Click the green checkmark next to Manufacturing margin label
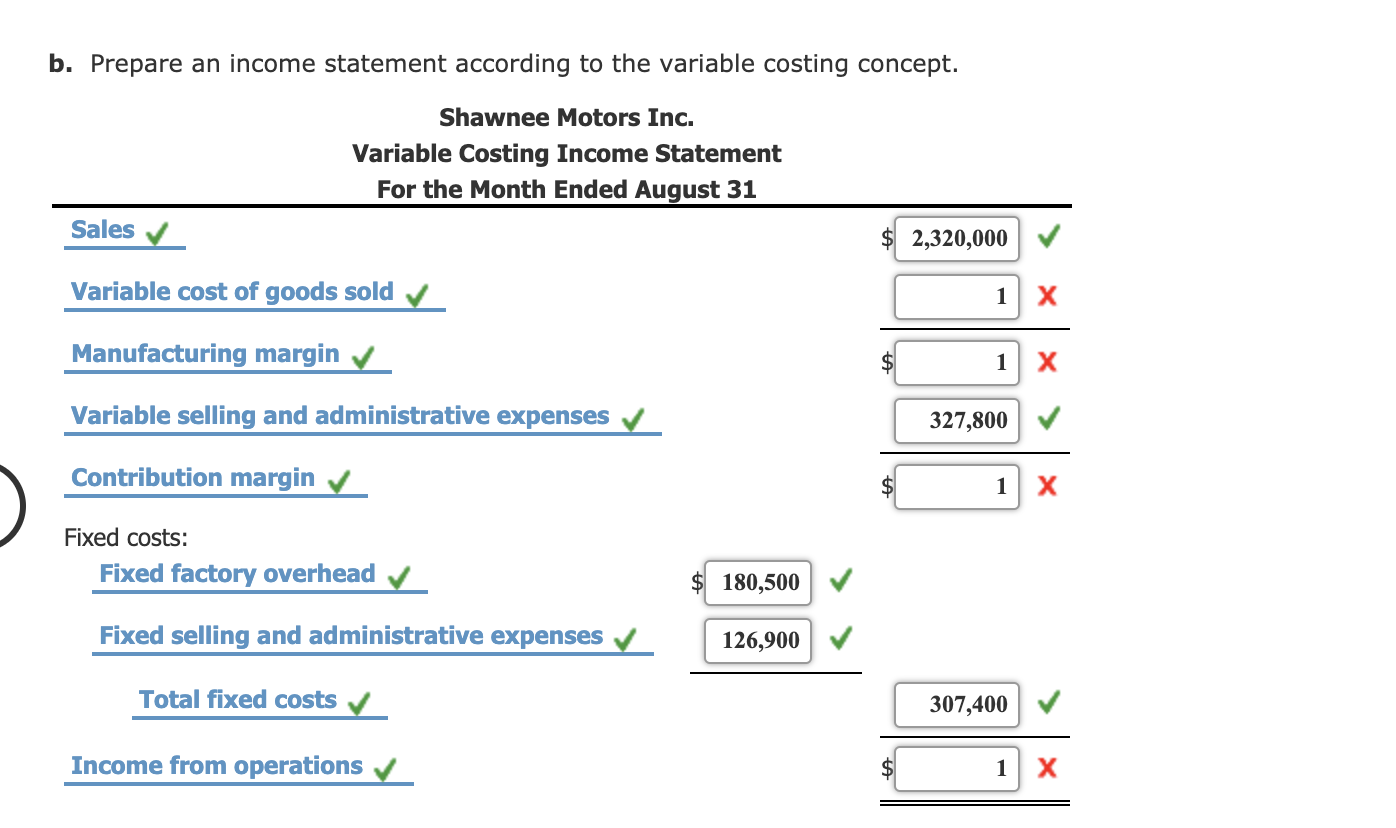Viewport: 1396px width, 828px height. [x=364, y=356]
